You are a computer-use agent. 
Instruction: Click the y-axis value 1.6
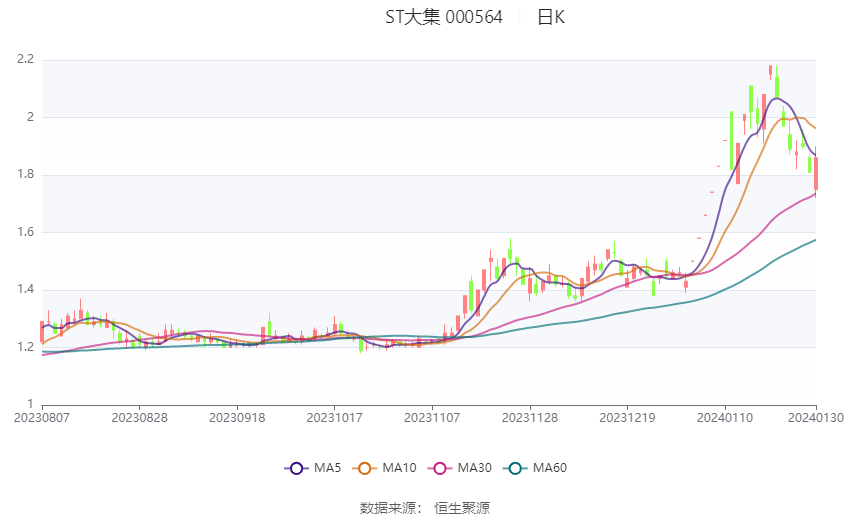pyautogui.click(x=25, y=232)
